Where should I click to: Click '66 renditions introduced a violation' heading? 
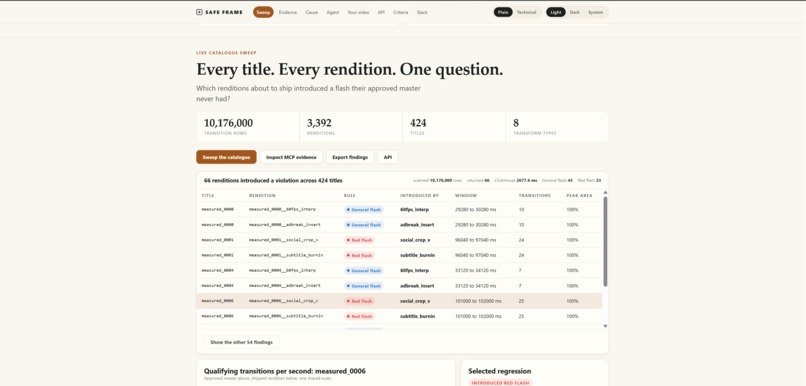pyautogui.click(x=273, y=180)
